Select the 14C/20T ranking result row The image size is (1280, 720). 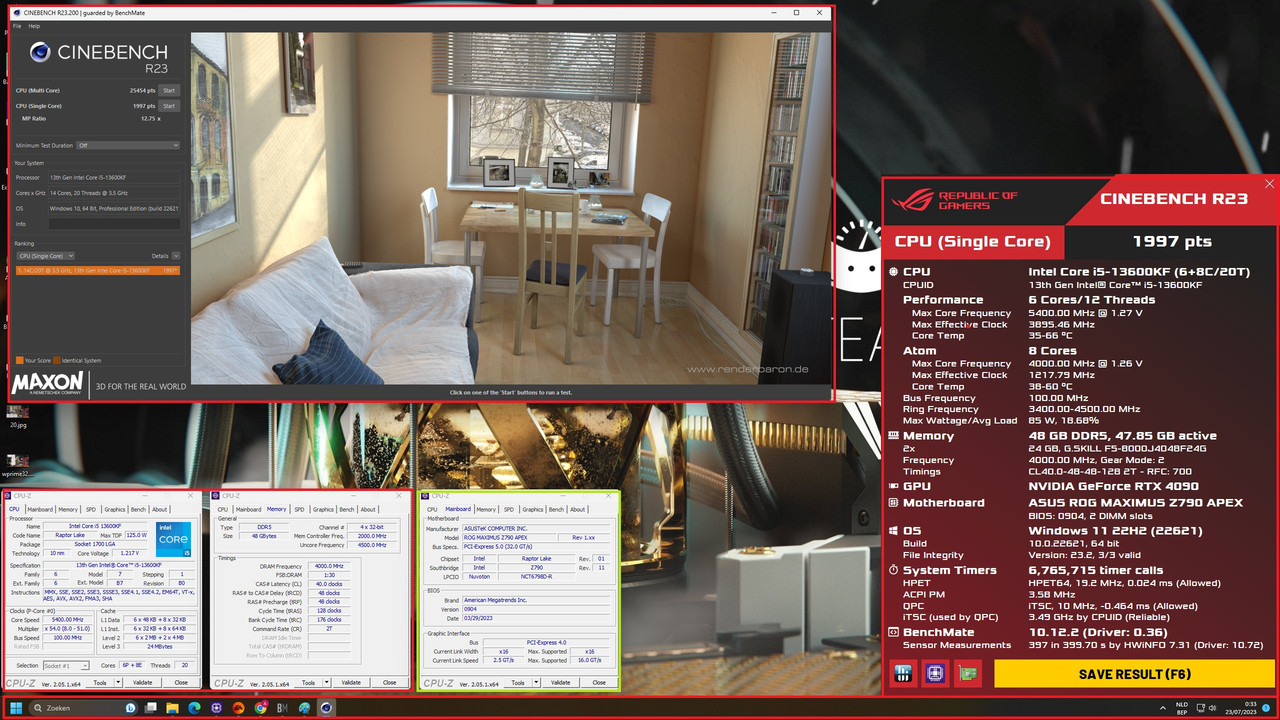(97, 270)
